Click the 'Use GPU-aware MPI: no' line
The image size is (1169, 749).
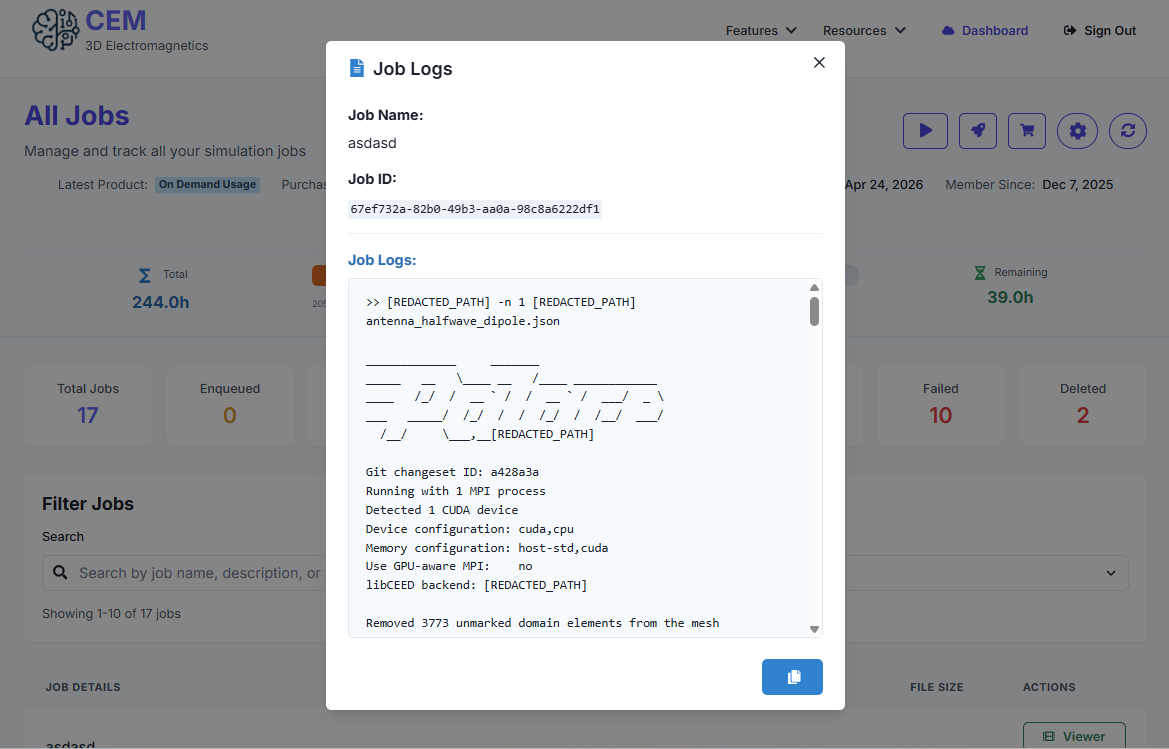(x=449, y=566)
